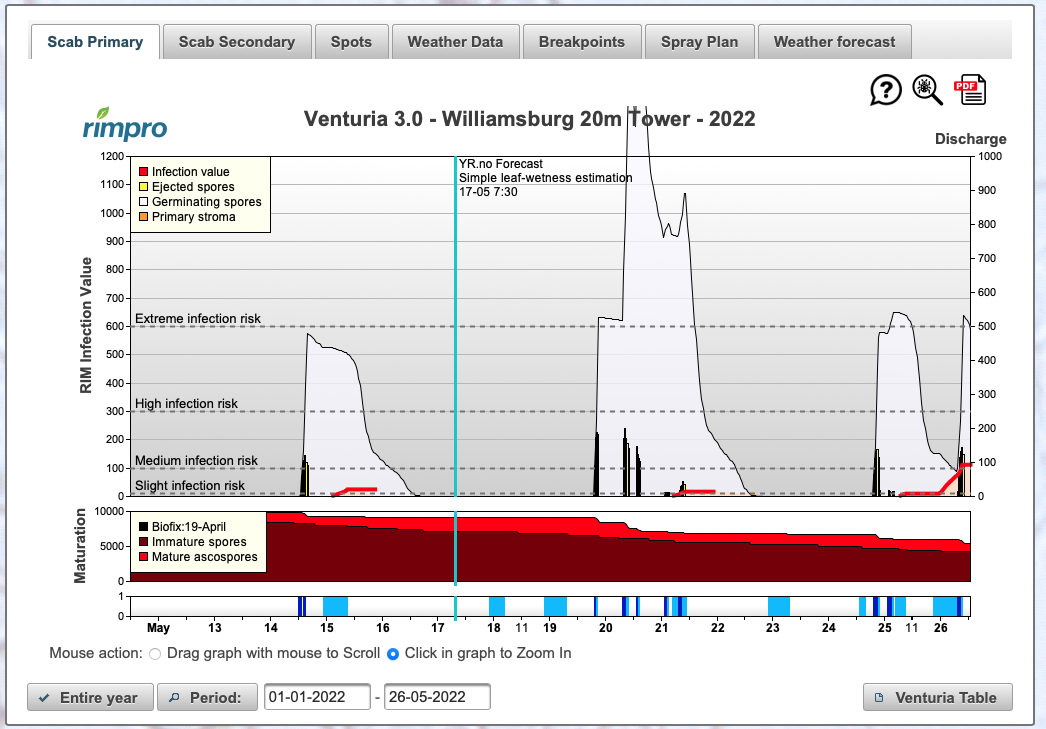Open the Weather Data tab
This screenshot has height=729, width=1046.
pos(455,42)
